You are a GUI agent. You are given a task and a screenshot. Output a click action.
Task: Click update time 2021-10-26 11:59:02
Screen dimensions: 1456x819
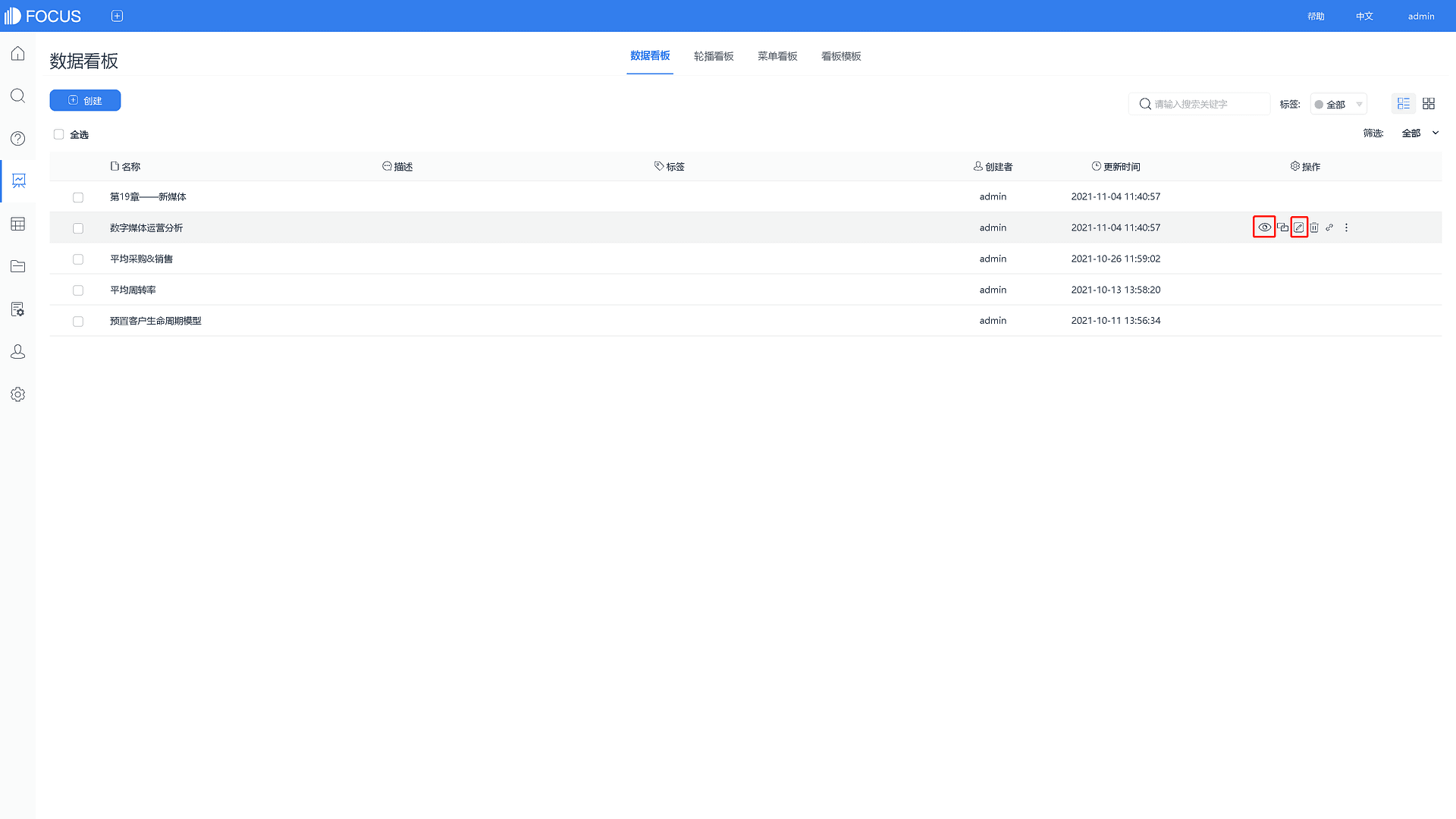(x=1116, y=259)
